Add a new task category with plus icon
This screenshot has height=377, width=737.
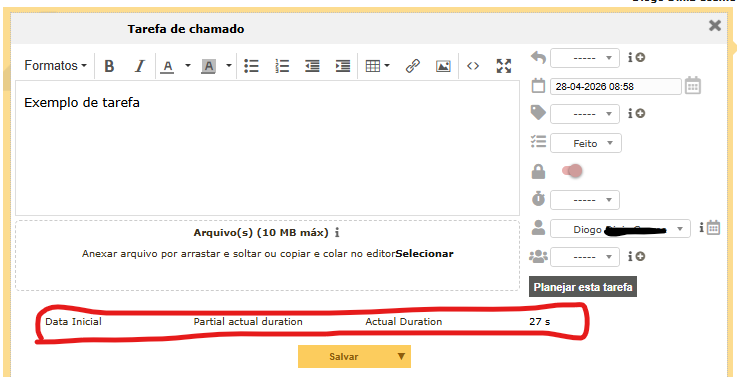click(640, 113)
